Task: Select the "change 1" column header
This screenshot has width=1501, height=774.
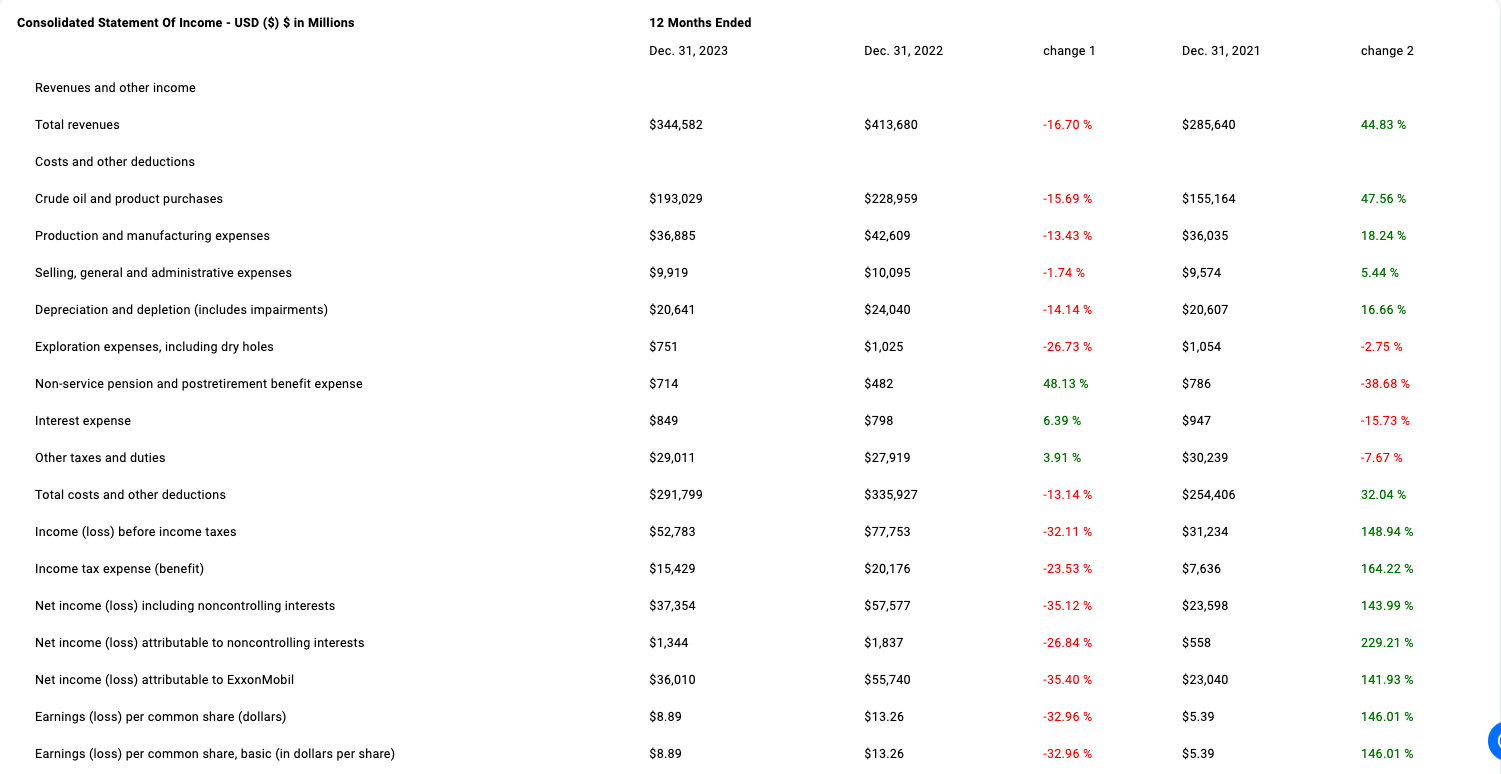Action: 1068,51
